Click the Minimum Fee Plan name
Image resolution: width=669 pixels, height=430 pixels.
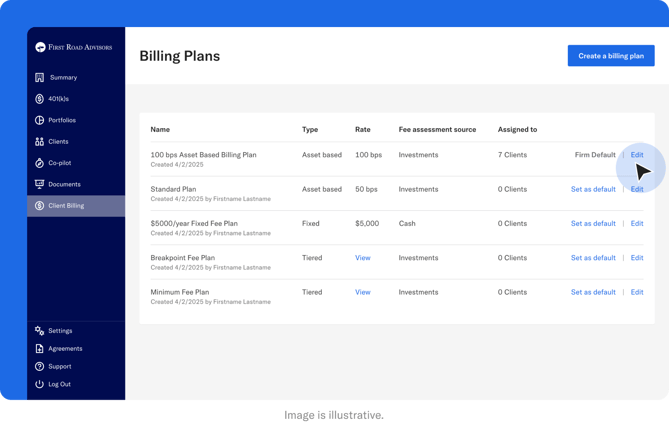(x=180, y=292)
